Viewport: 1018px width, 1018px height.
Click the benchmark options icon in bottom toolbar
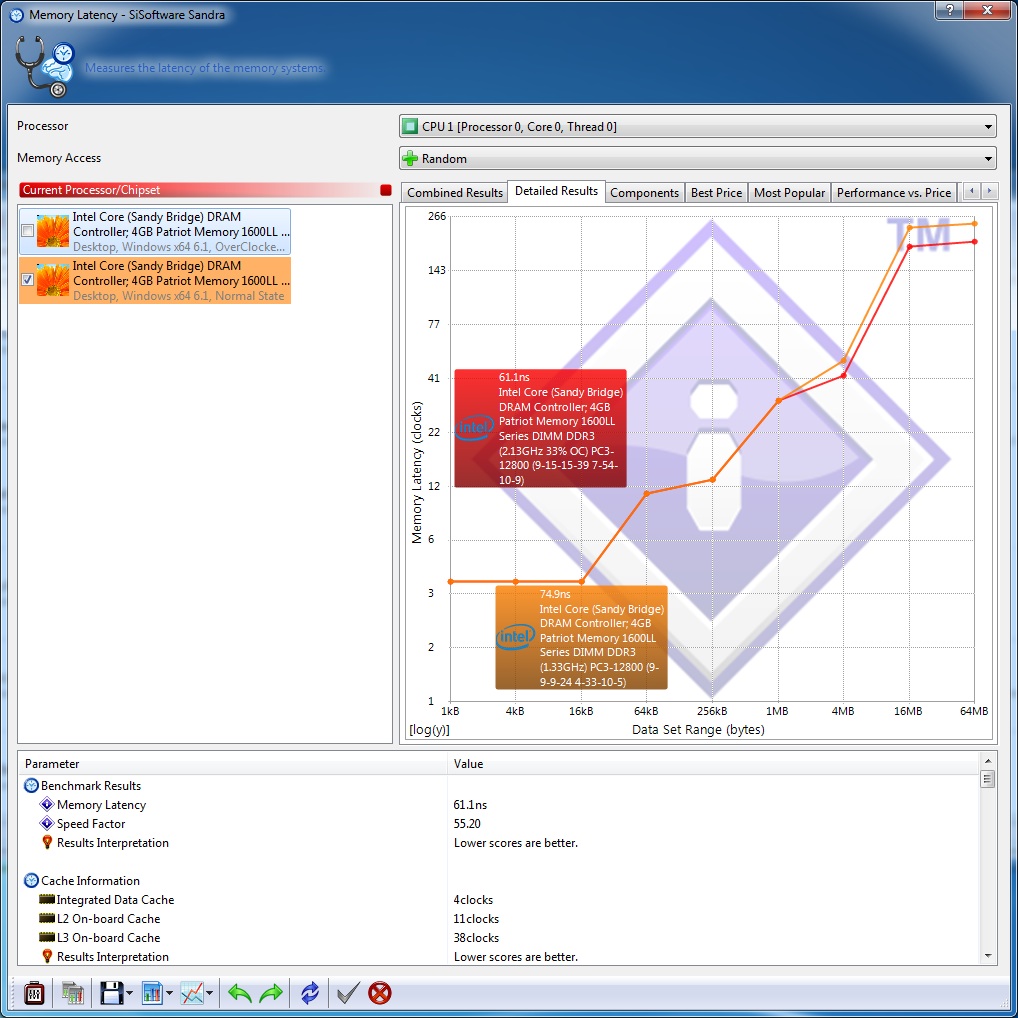pos(34,993)
